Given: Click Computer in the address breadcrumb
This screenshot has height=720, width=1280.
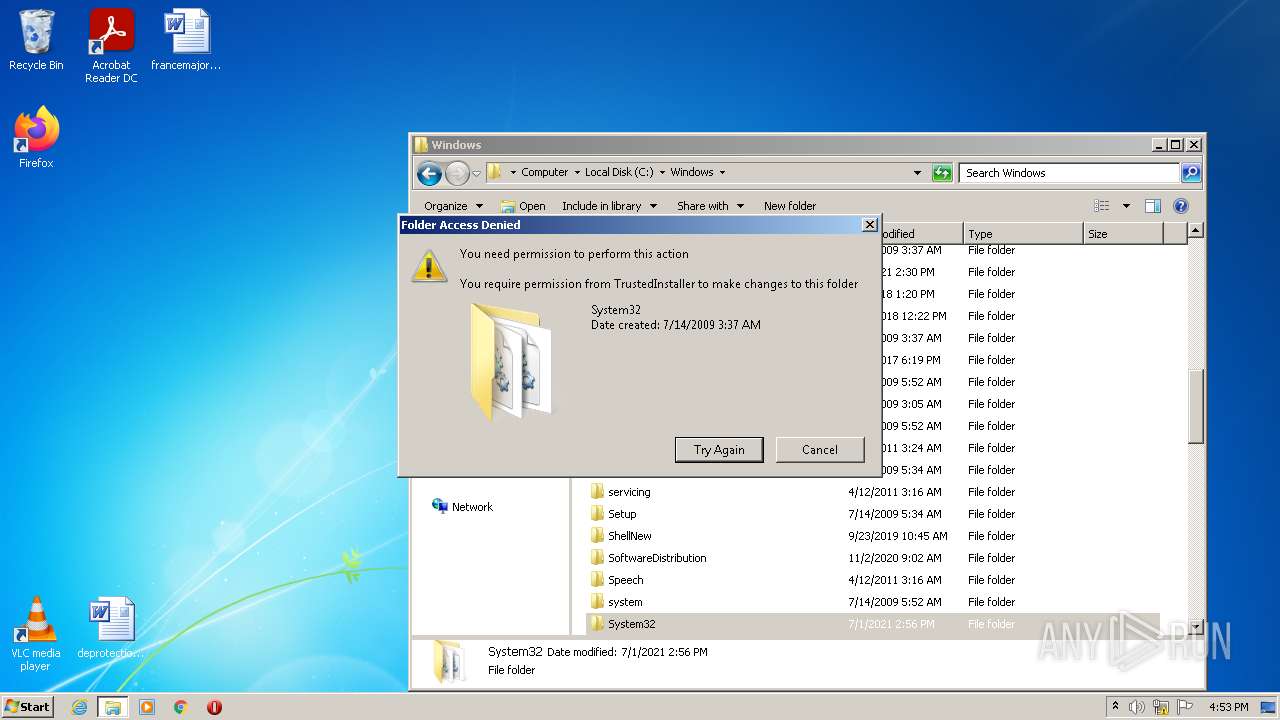Looking at the screenshot, I should pos(545,172).
